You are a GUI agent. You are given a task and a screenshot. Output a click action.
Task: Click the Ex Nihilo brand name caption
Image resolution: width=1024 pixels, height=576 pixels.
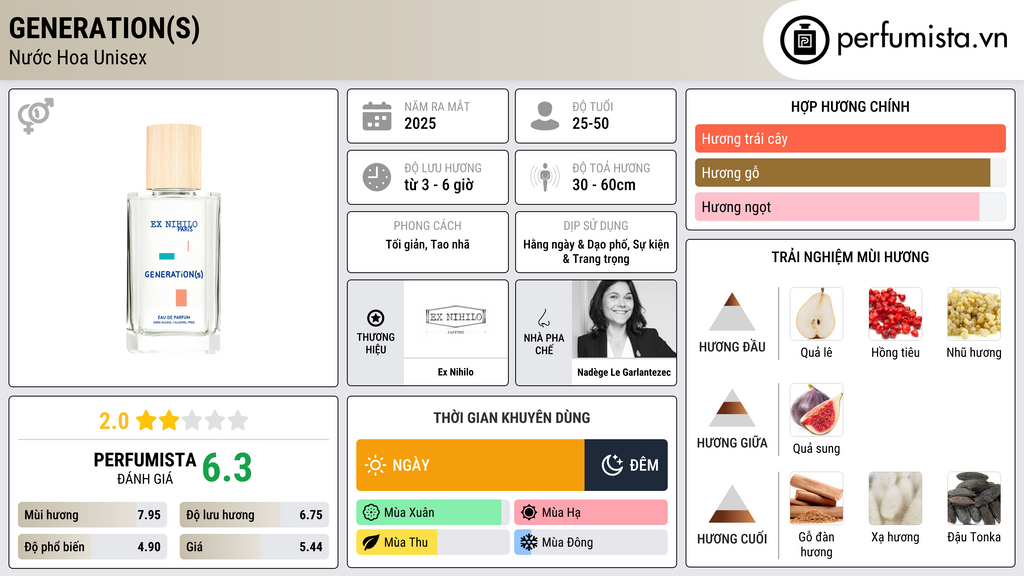(x=456, y=372)
